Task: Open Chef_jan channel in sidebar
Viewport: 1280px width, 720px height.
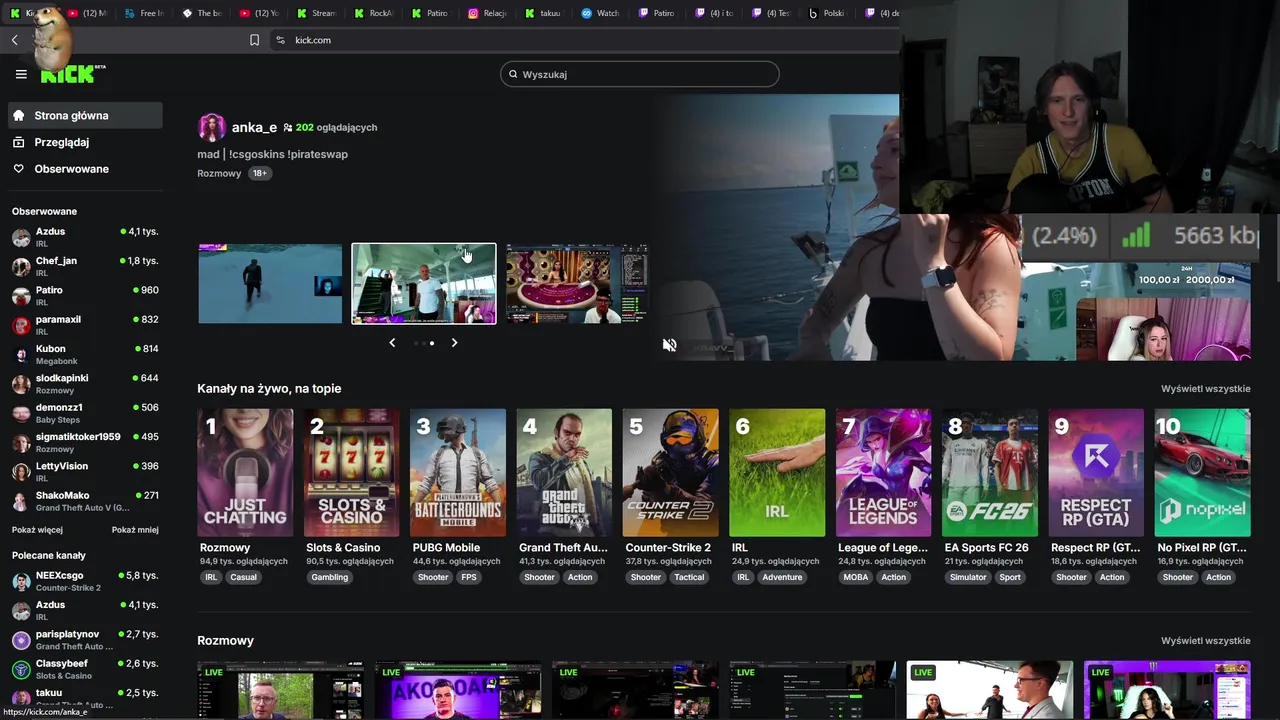Action: 85,266
